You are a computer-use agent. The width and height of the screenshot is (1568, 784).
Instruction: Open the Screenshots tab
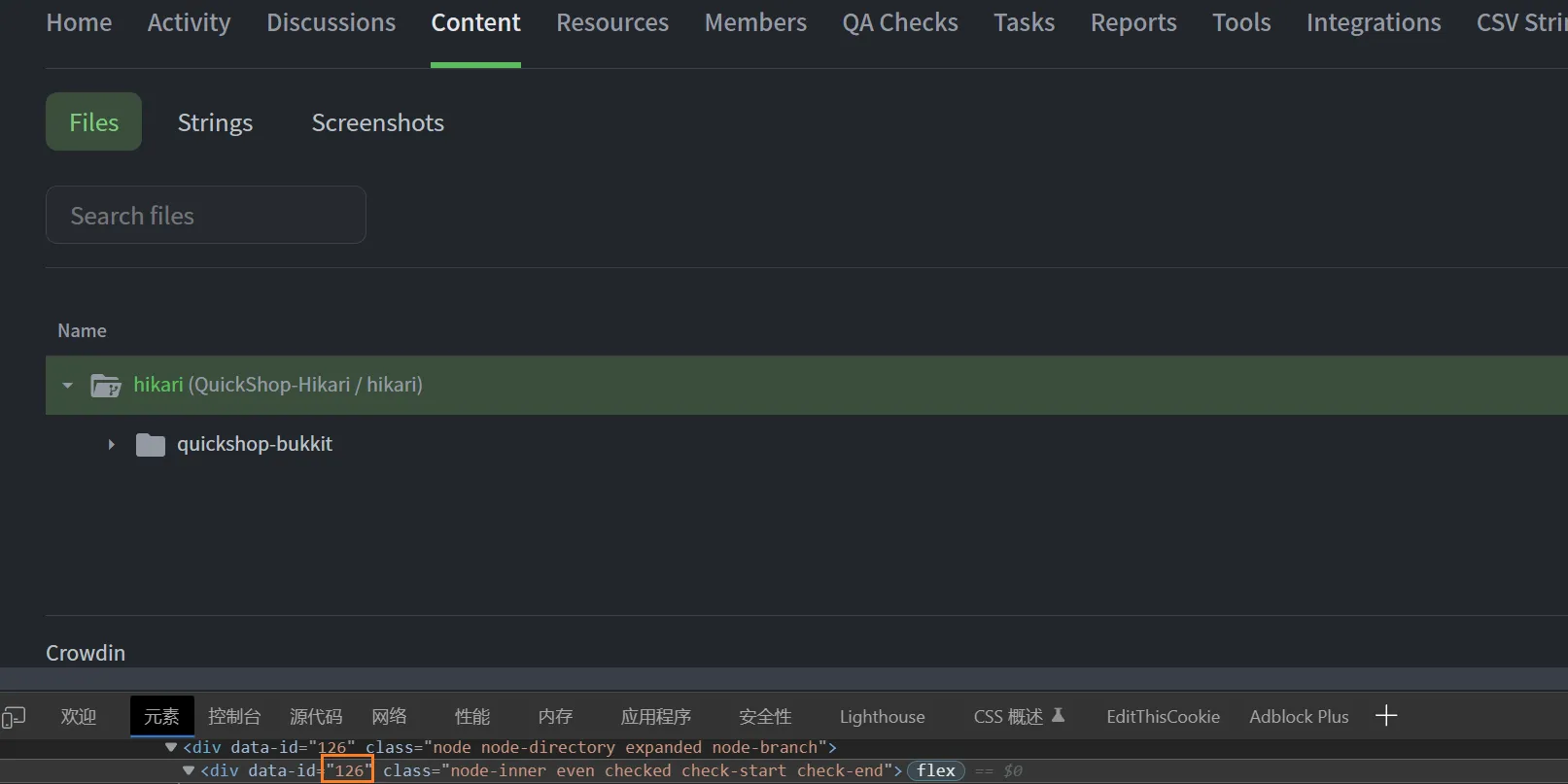coord(377,122)
